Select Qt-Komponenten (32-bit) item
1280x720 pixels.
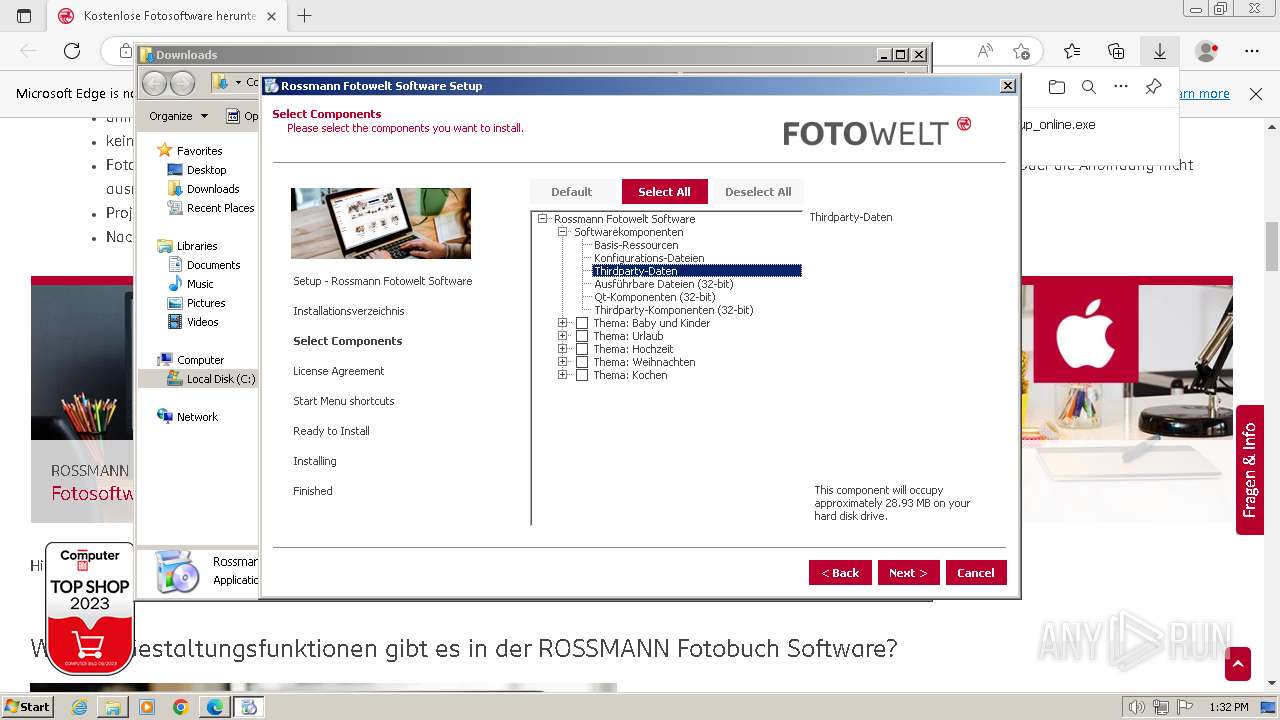click(655, 297)
